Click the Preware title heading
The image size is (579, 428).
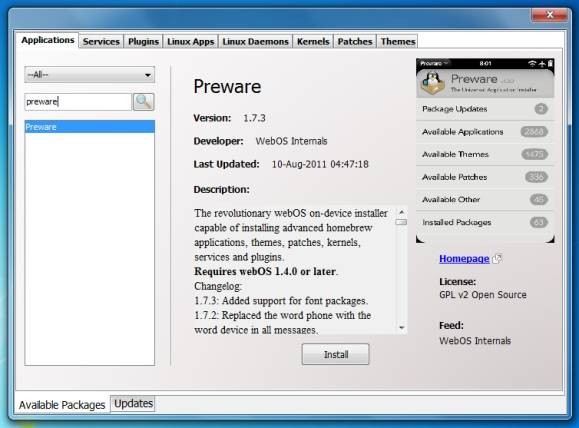(x=227, y=87)
